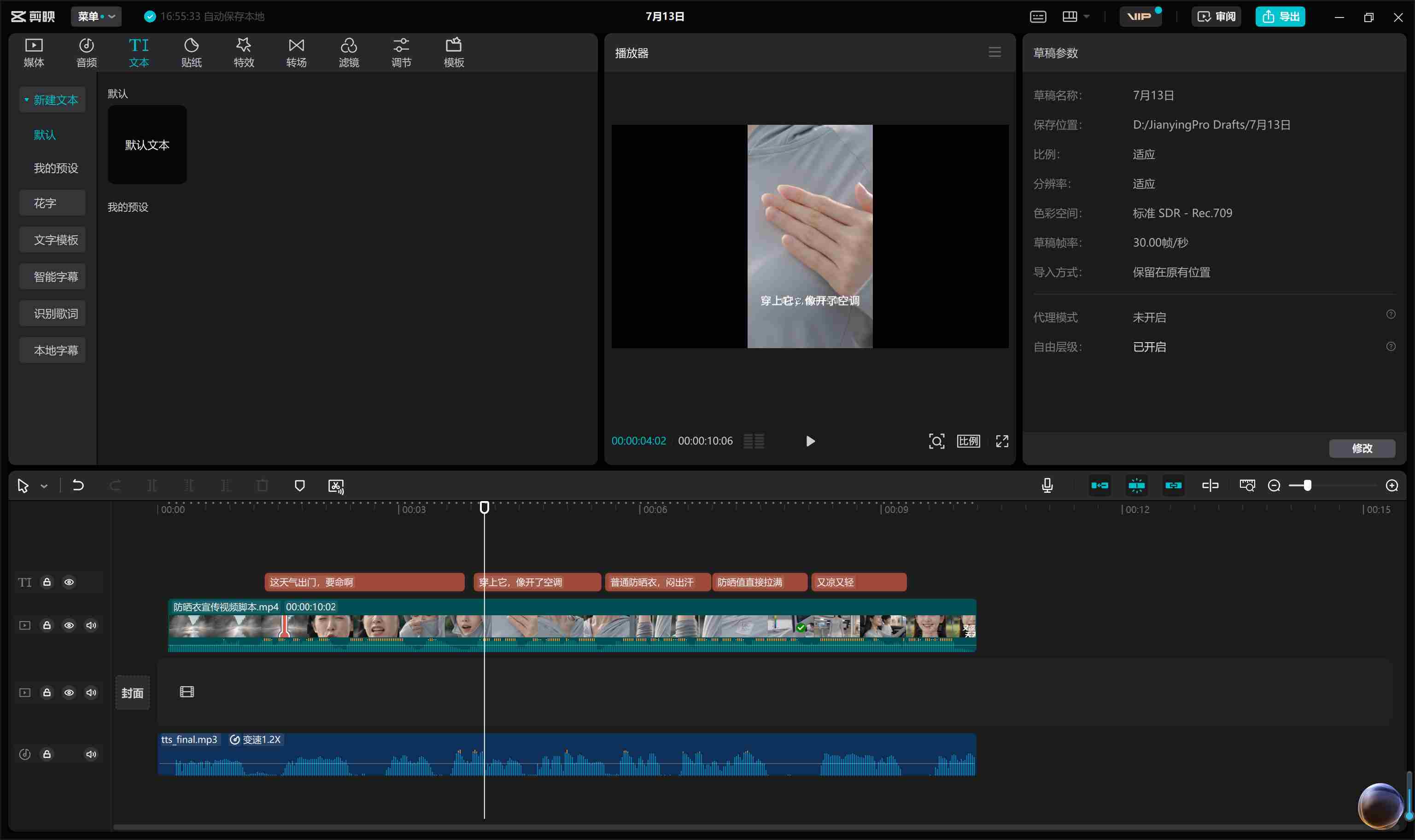Toggle auto snapping on the timeline
Screen dimensions: 1415x840
[1136, 485]
